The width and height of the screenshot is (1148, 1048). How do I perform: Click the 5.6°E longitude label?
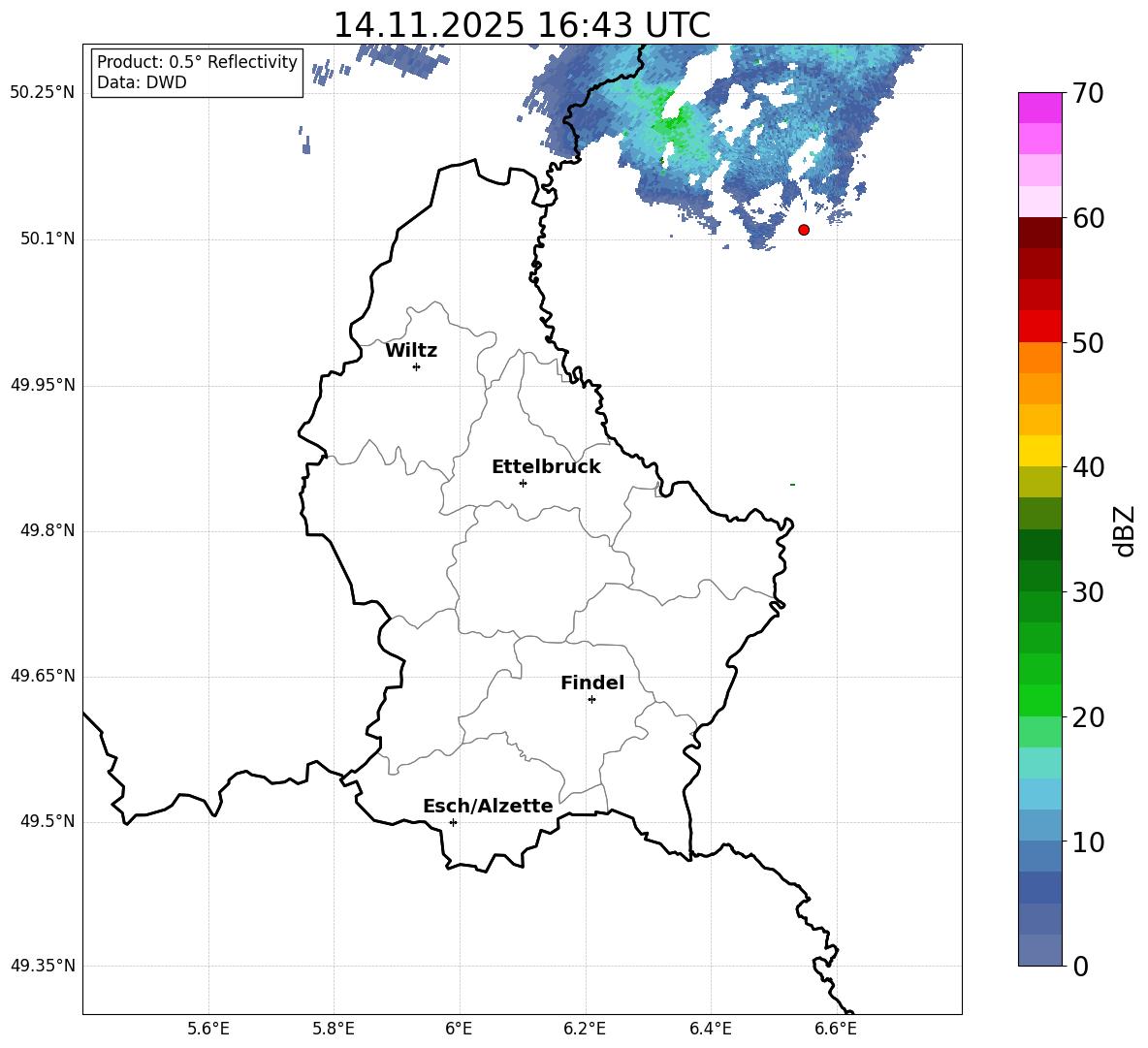click(x=208, y=1029)
